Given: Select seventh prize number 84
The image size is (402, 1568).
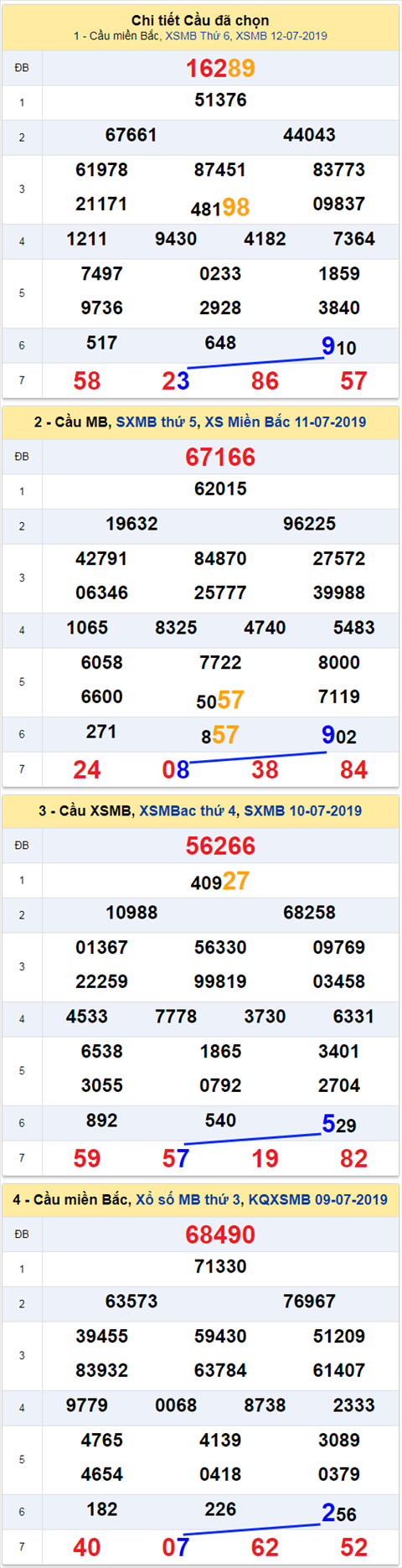Looking at the screenshot, I should pos(353,770).
